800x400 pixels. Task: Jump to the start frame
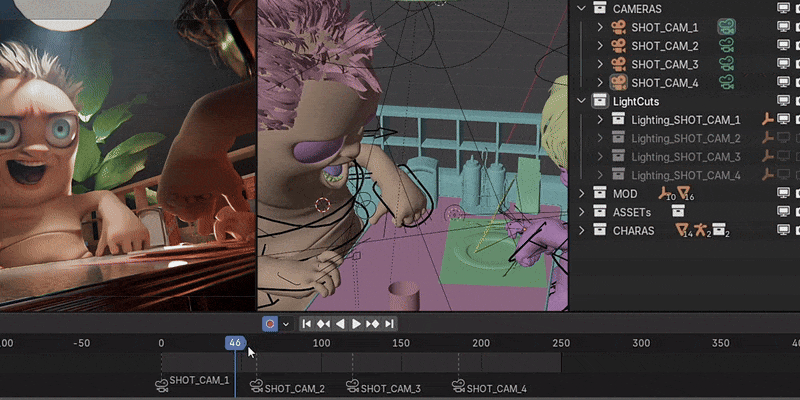pos(307,324)
